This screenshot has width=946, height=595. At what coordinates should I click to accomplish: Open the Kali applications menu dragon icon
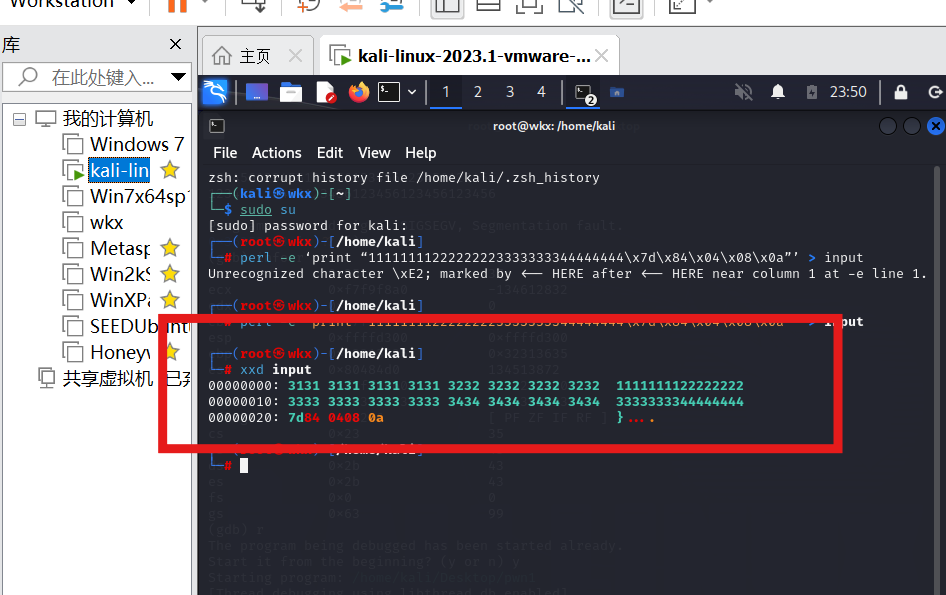215,92
